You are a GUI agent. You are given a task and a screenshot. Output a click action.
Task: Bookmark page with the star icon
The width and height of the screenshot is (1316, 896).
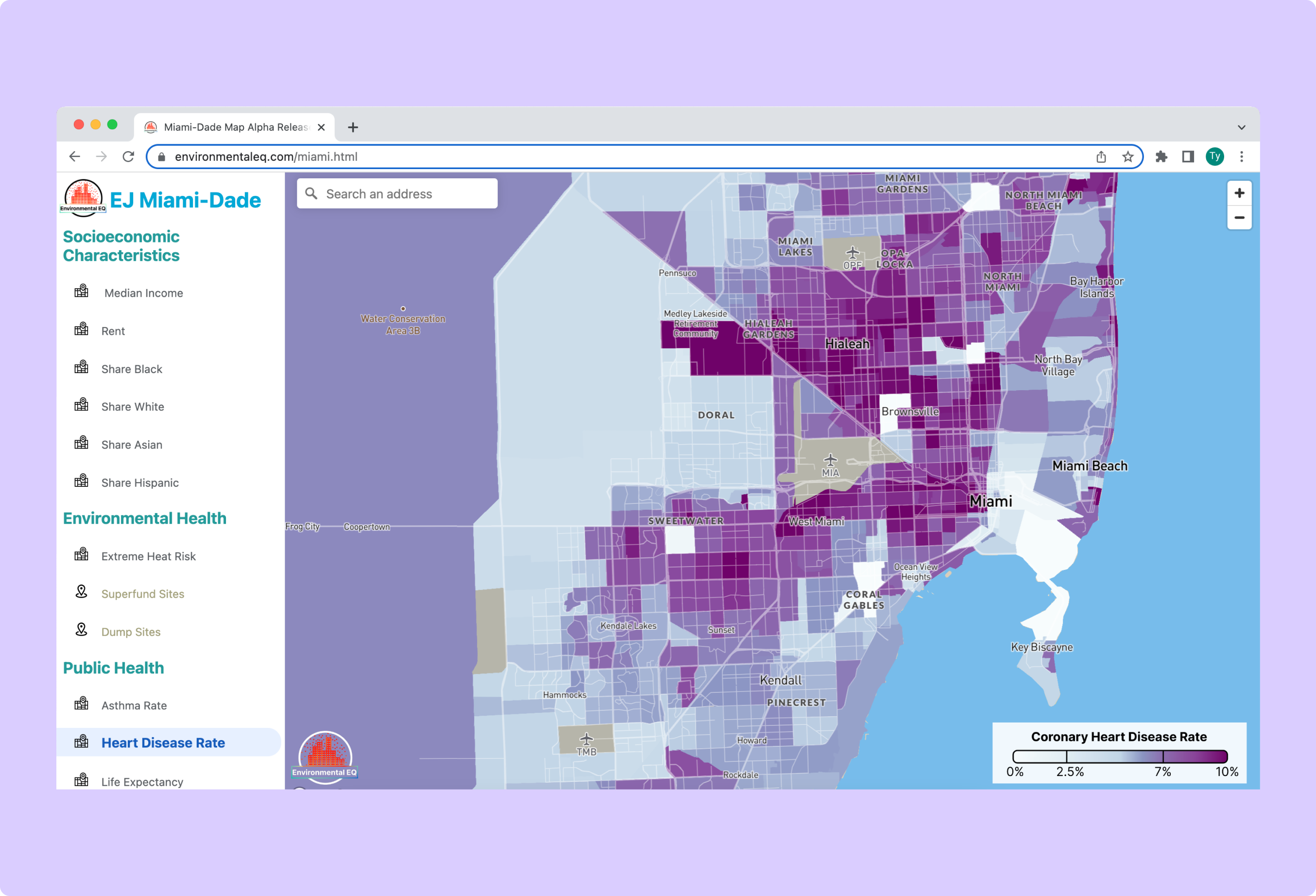coord(1127,157)
